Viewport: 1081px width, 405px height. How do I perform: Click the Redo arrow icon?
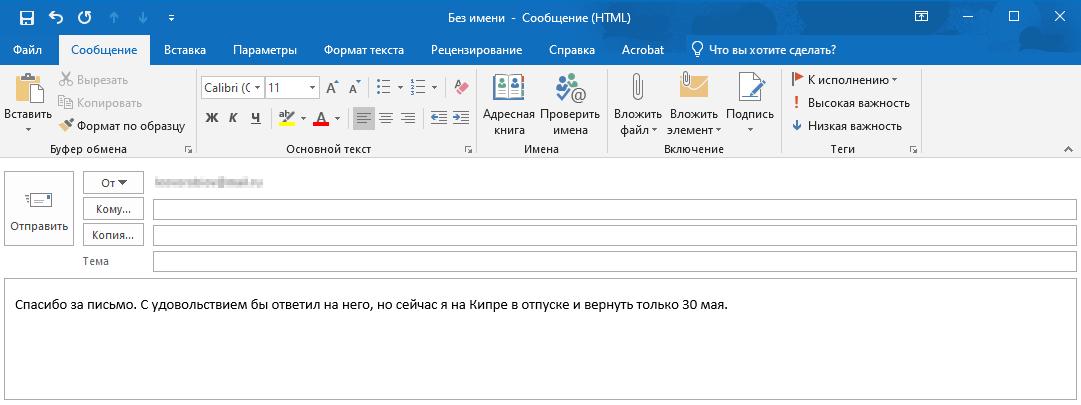84,17
